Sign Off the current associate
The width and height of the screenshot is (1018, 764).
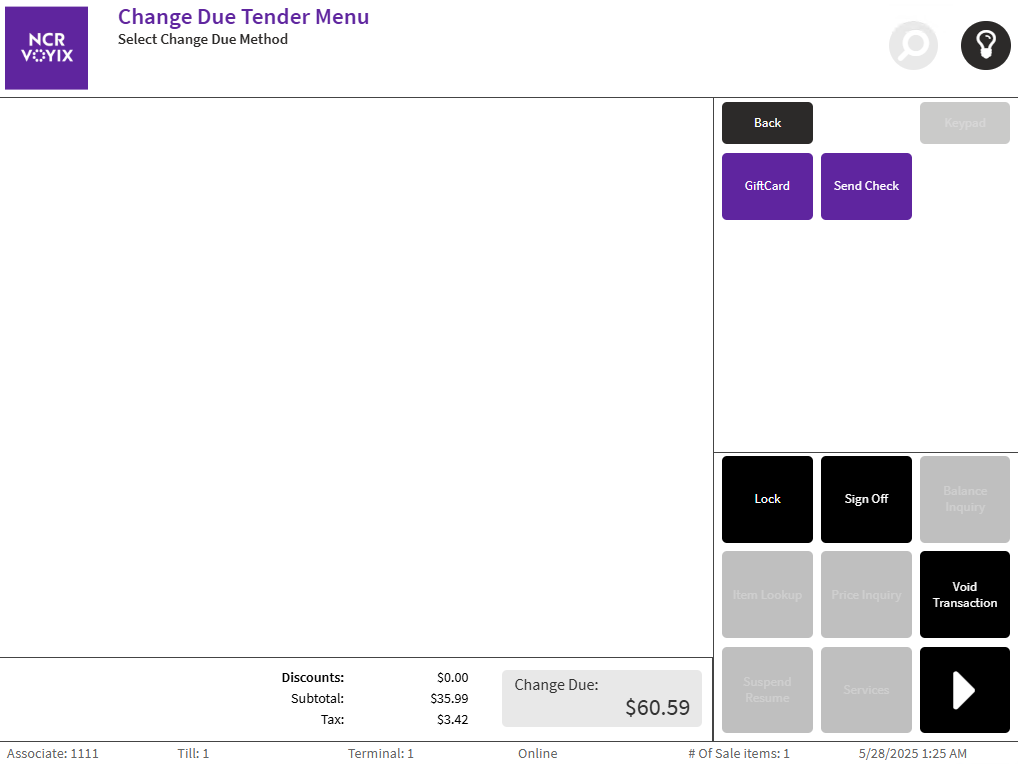(x=866, y=499)
